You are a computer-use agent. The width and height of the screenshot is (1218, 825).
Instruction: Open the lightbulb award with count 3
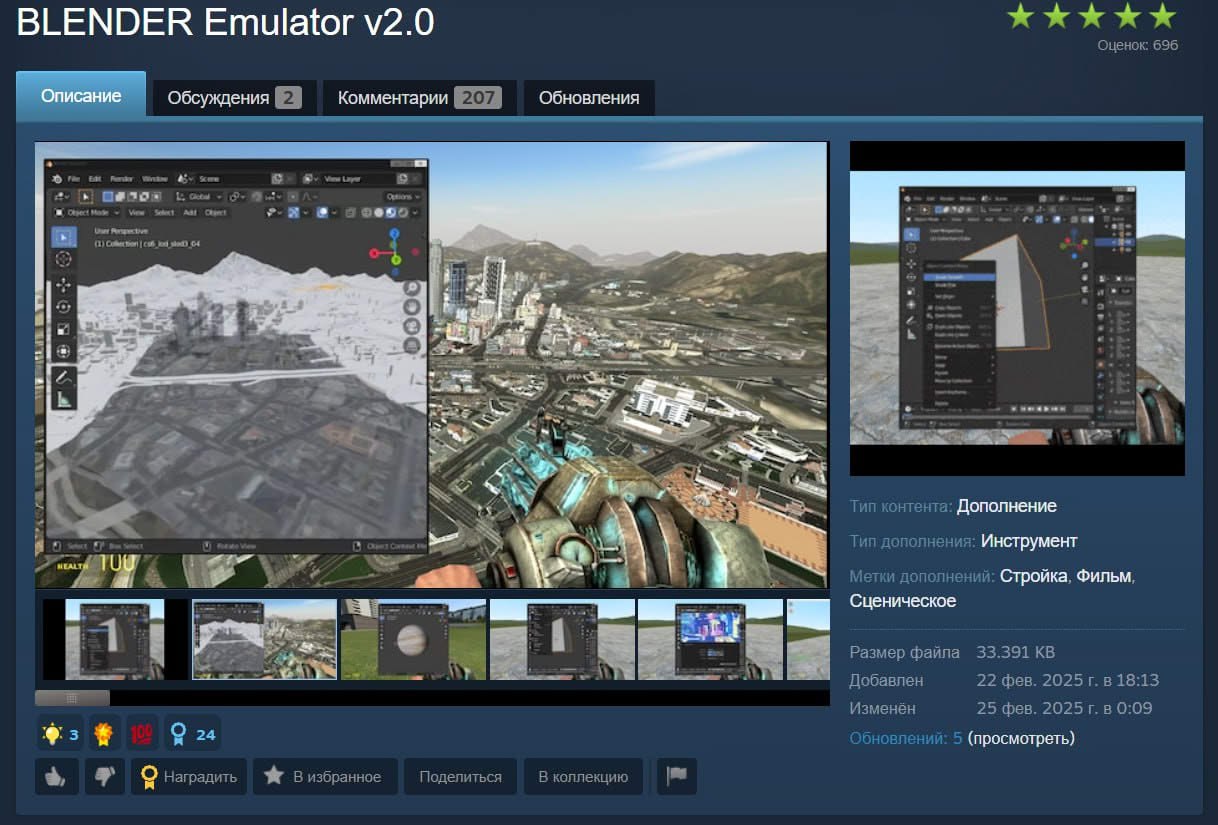tap(61, 734)
